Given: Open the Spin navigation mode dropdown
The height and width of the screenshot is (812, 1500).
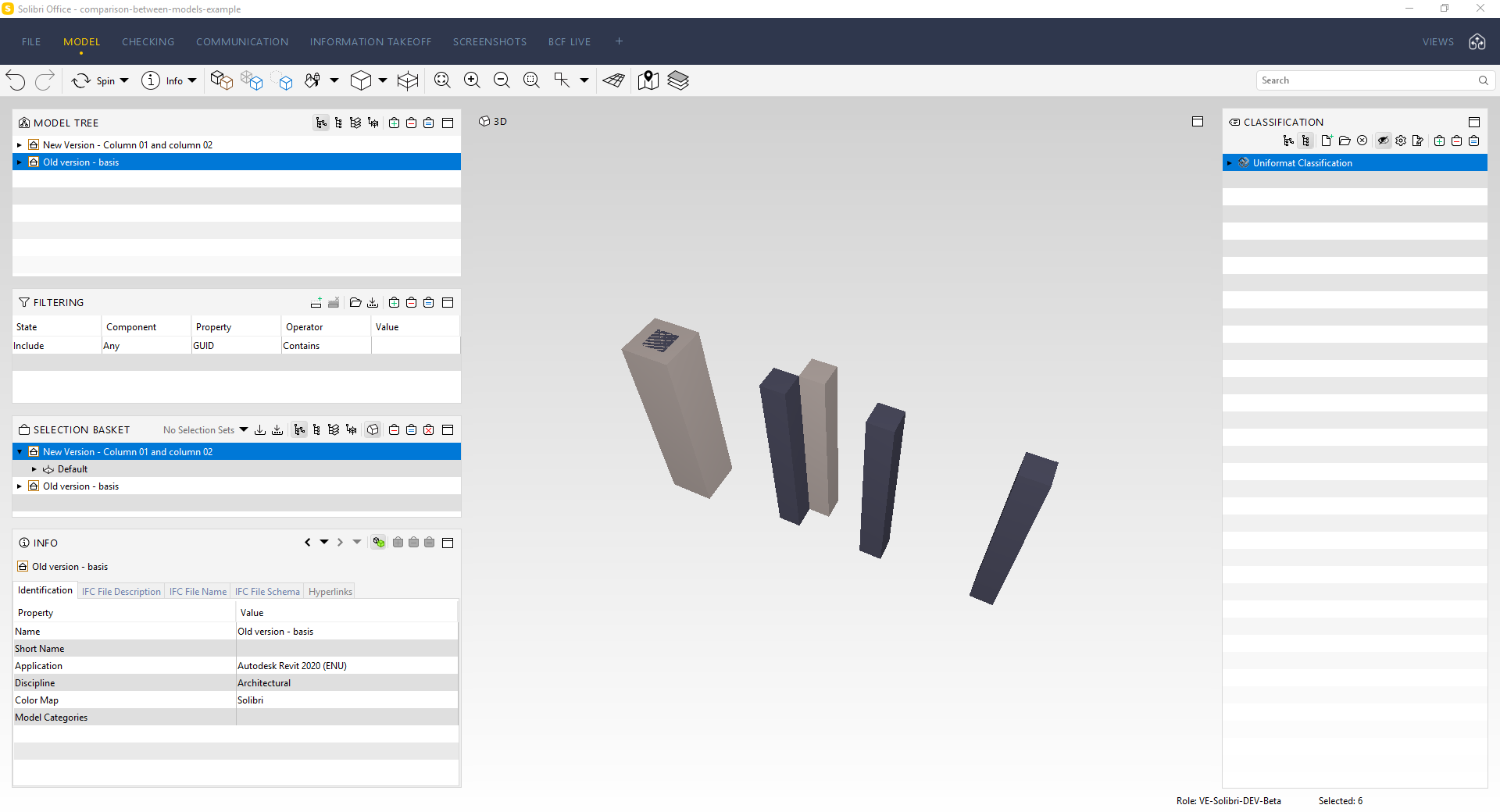Looking at the screenshot, I should 124,80.
